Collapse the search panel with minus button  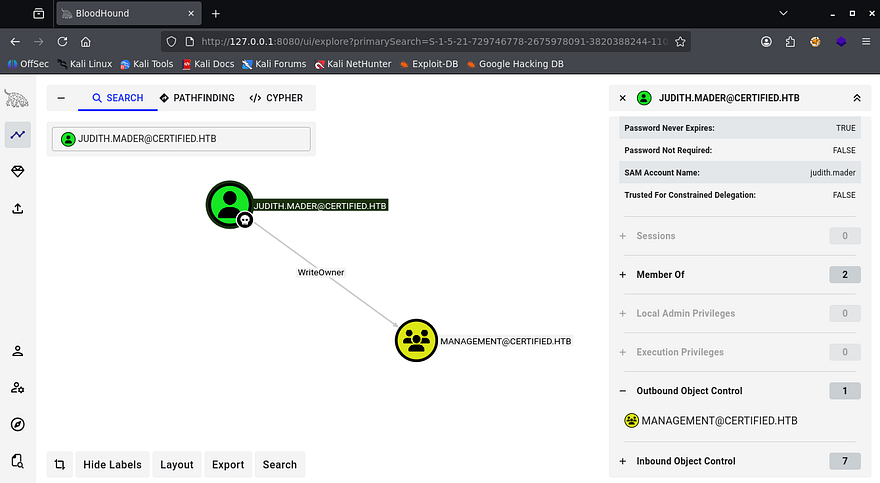point(61,98)
